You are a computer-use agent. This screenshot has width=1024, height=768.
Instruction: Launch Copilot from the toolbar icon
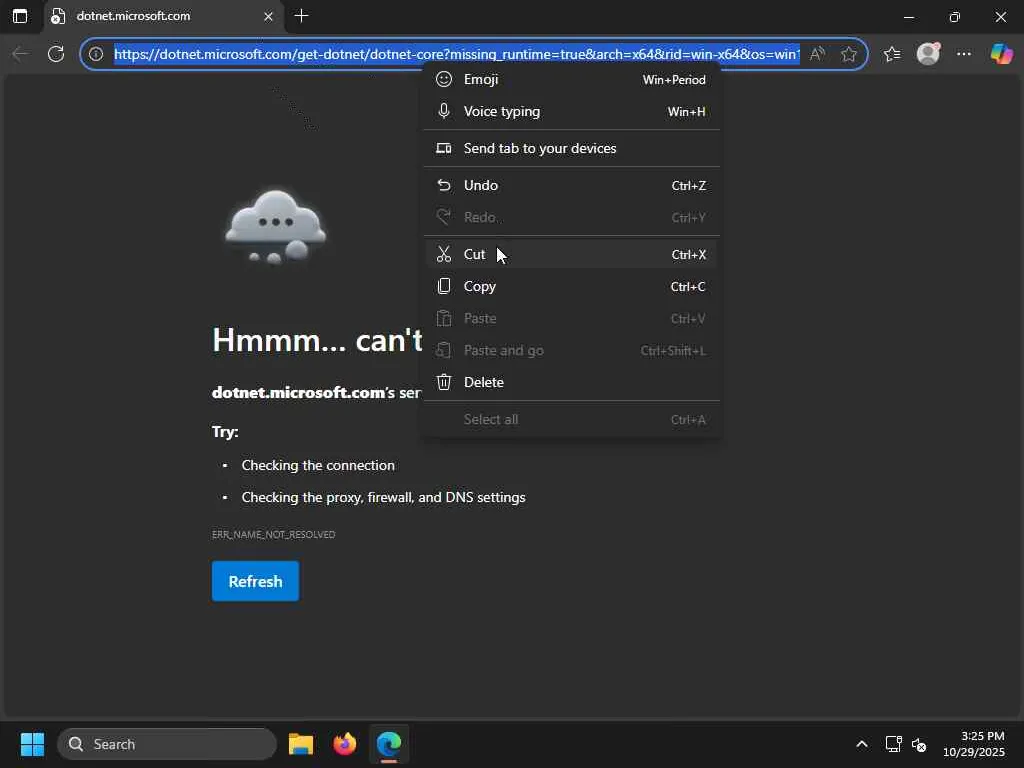coord(1001,54)
